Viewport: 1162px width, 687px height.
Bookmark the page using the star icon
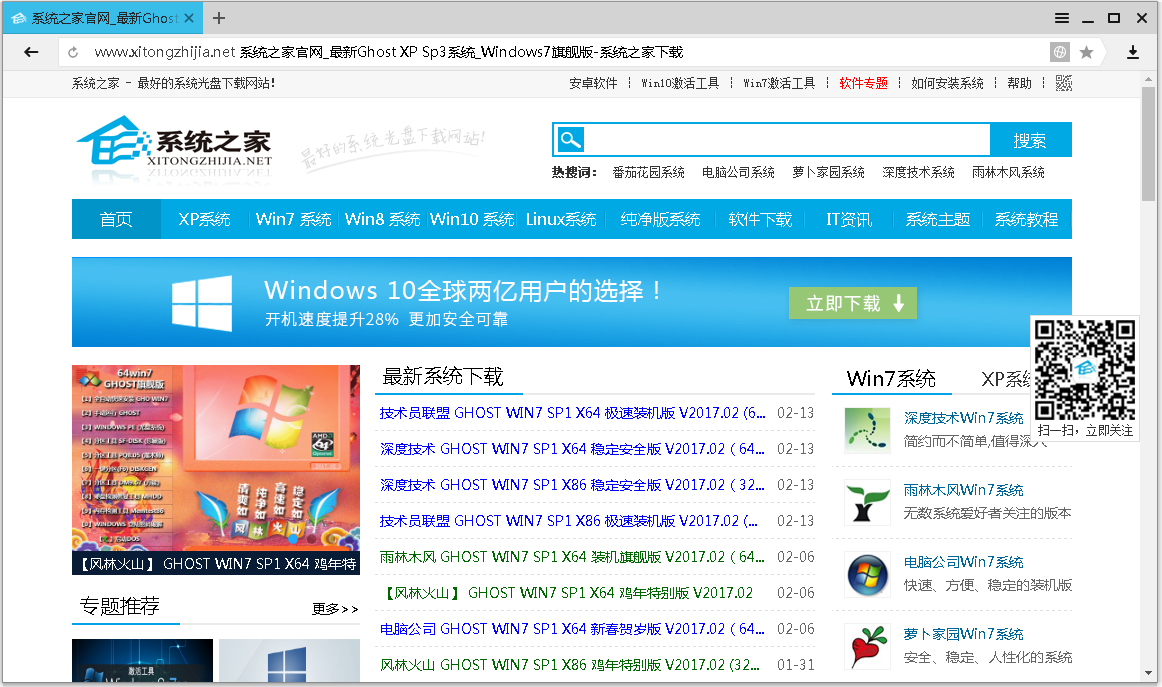pyautogui.click(x=1087, y=51)
